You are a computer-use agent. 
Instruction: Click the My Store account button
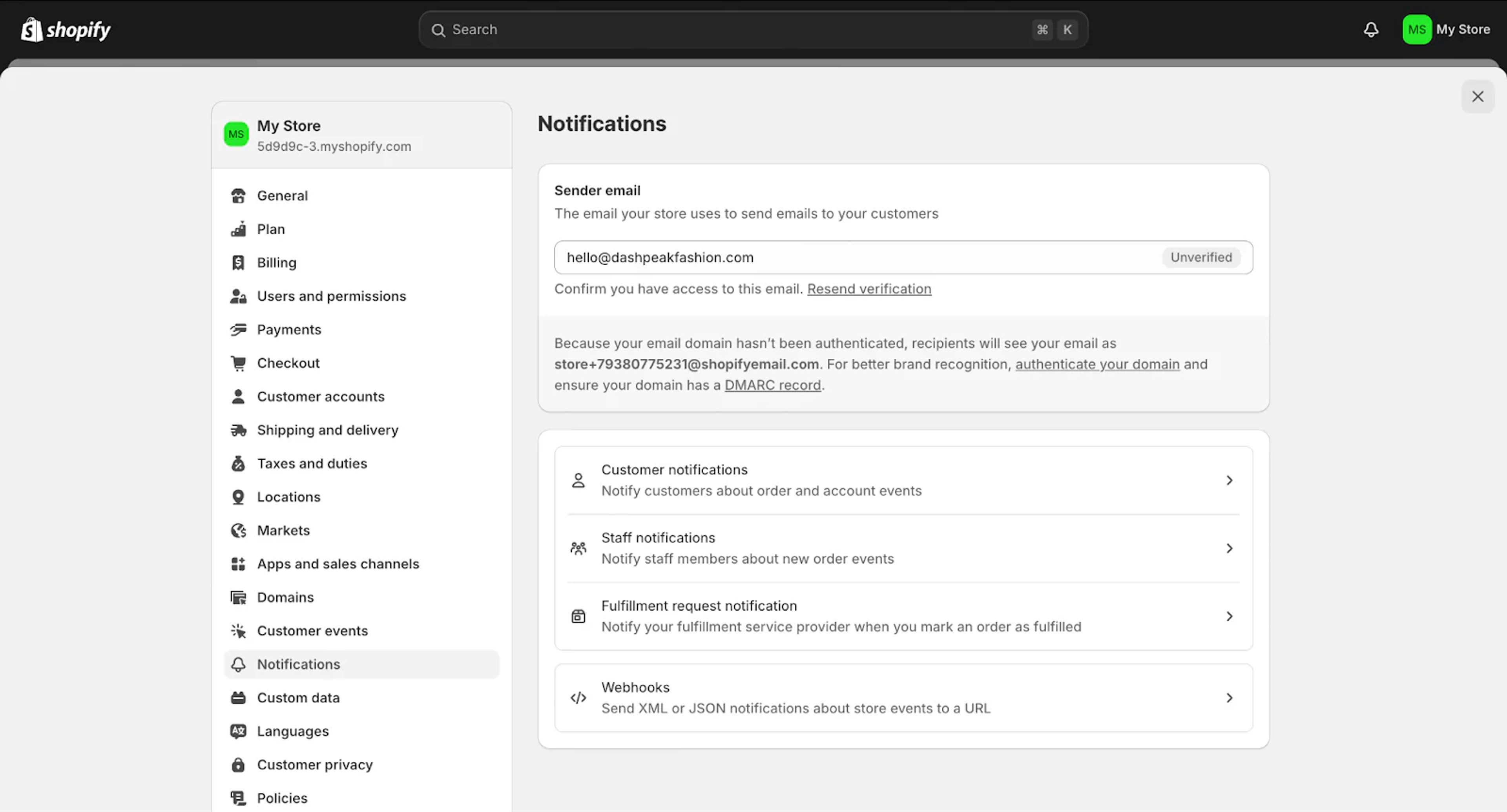tap(1446, 29)
